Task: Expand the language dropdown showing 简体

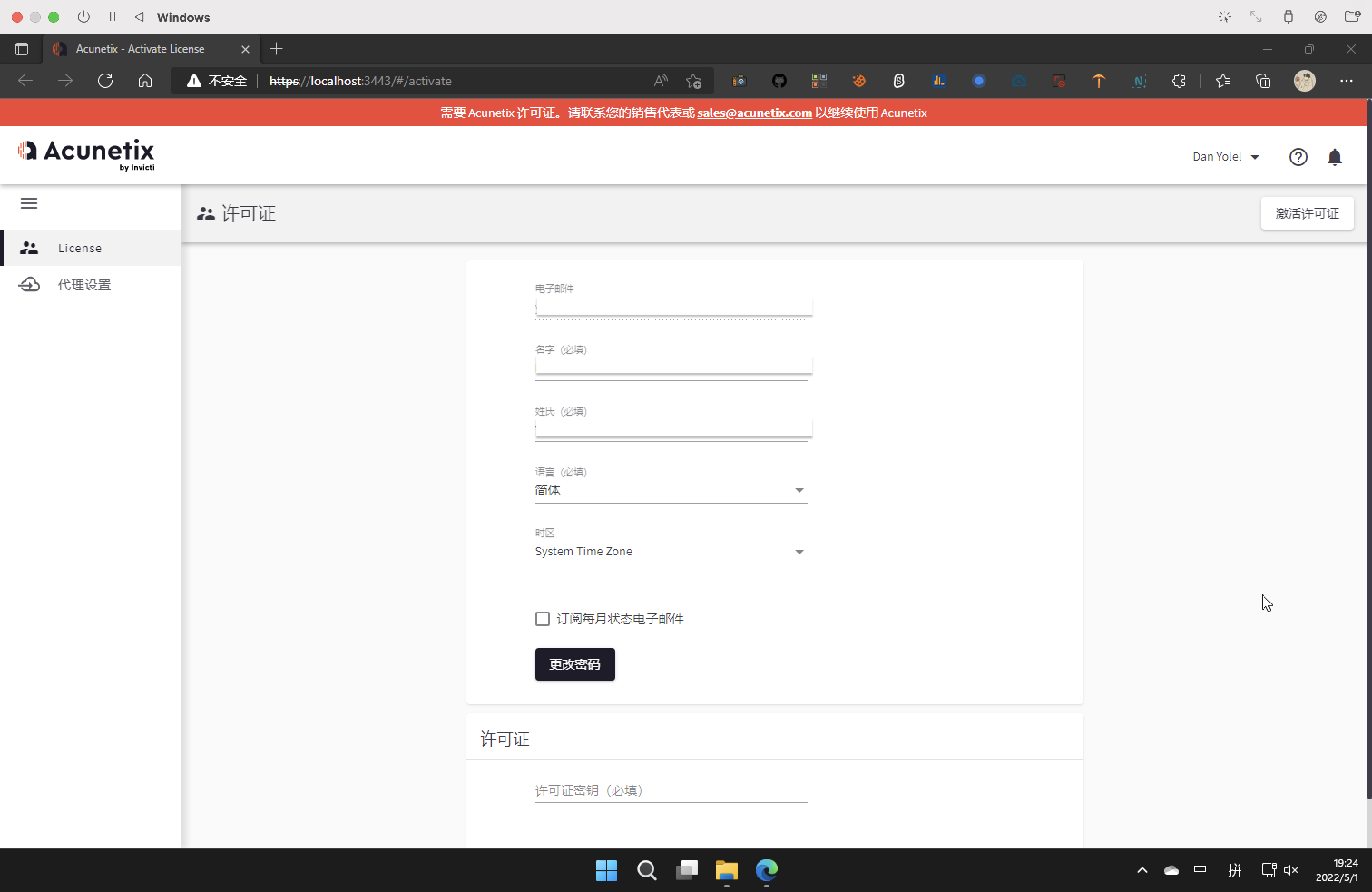Action: (x=670, y=490)
